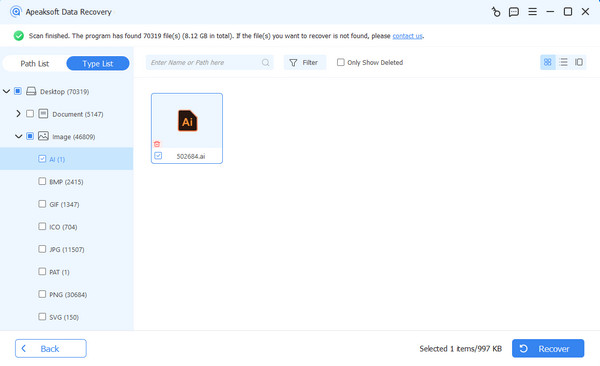This screenshot has height=366, width=600.
Task: Expand the Document tree node
Action: (18, 114)
